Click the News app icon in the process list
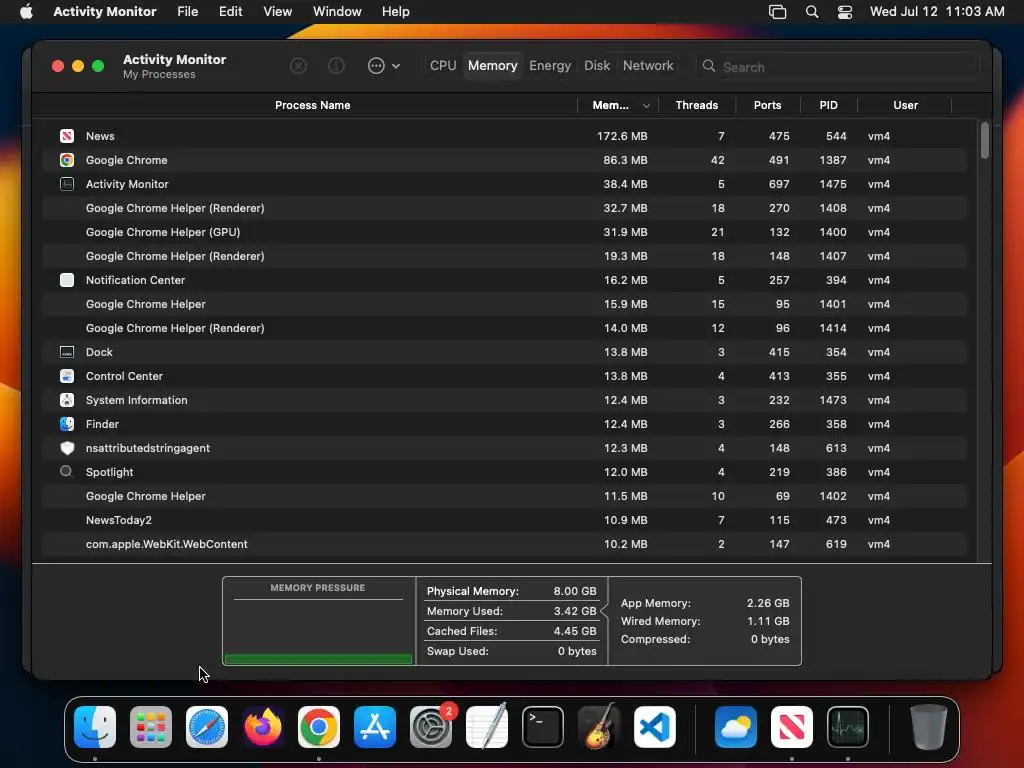1024x768 pixels. click(x=67, y=136)
